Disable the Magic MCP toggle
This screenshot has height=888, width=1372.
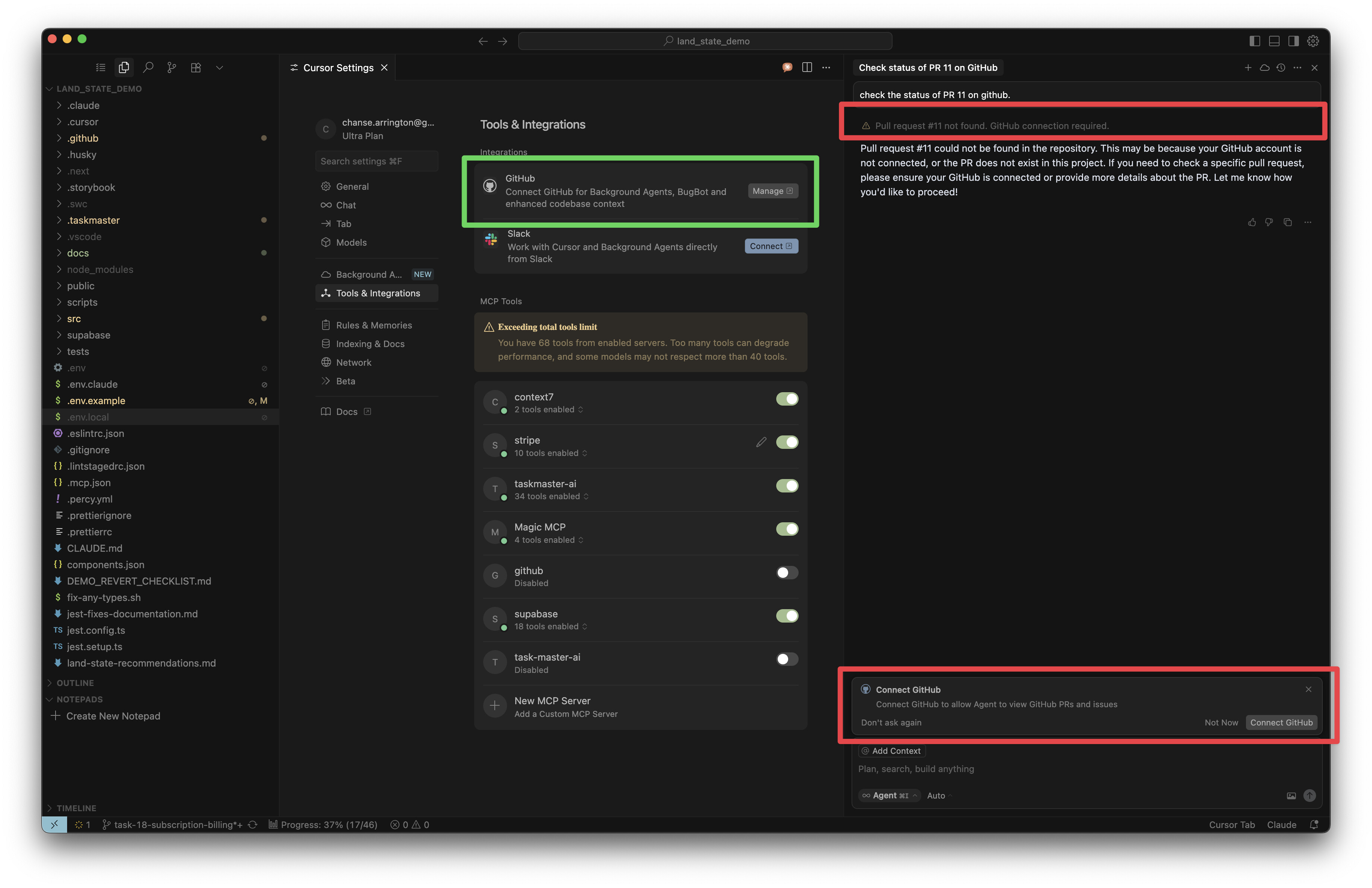coord(787,529)
